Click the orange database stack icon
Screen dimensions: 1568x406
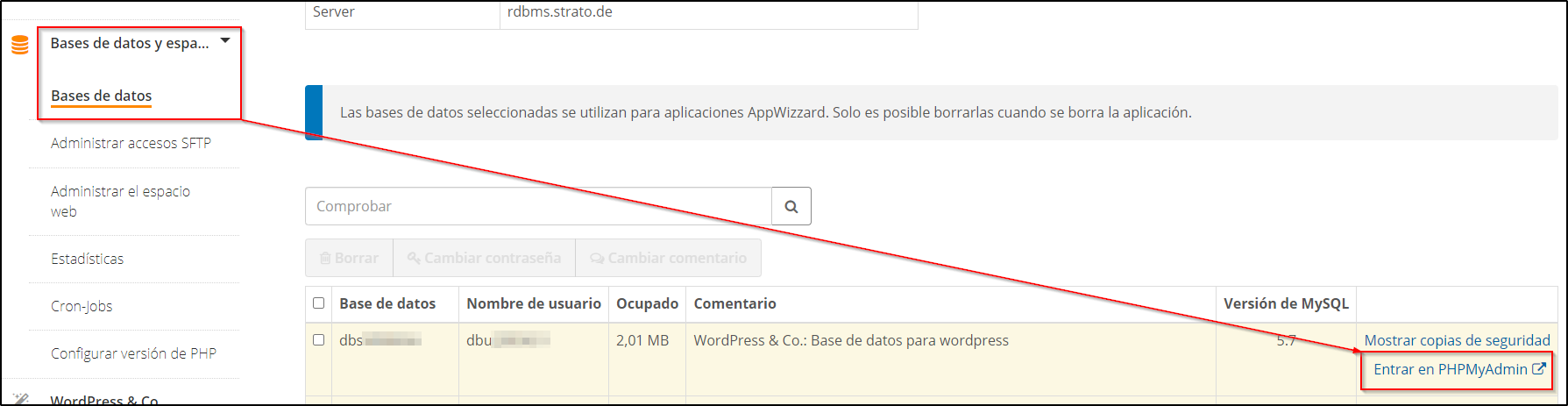point(20,45)
